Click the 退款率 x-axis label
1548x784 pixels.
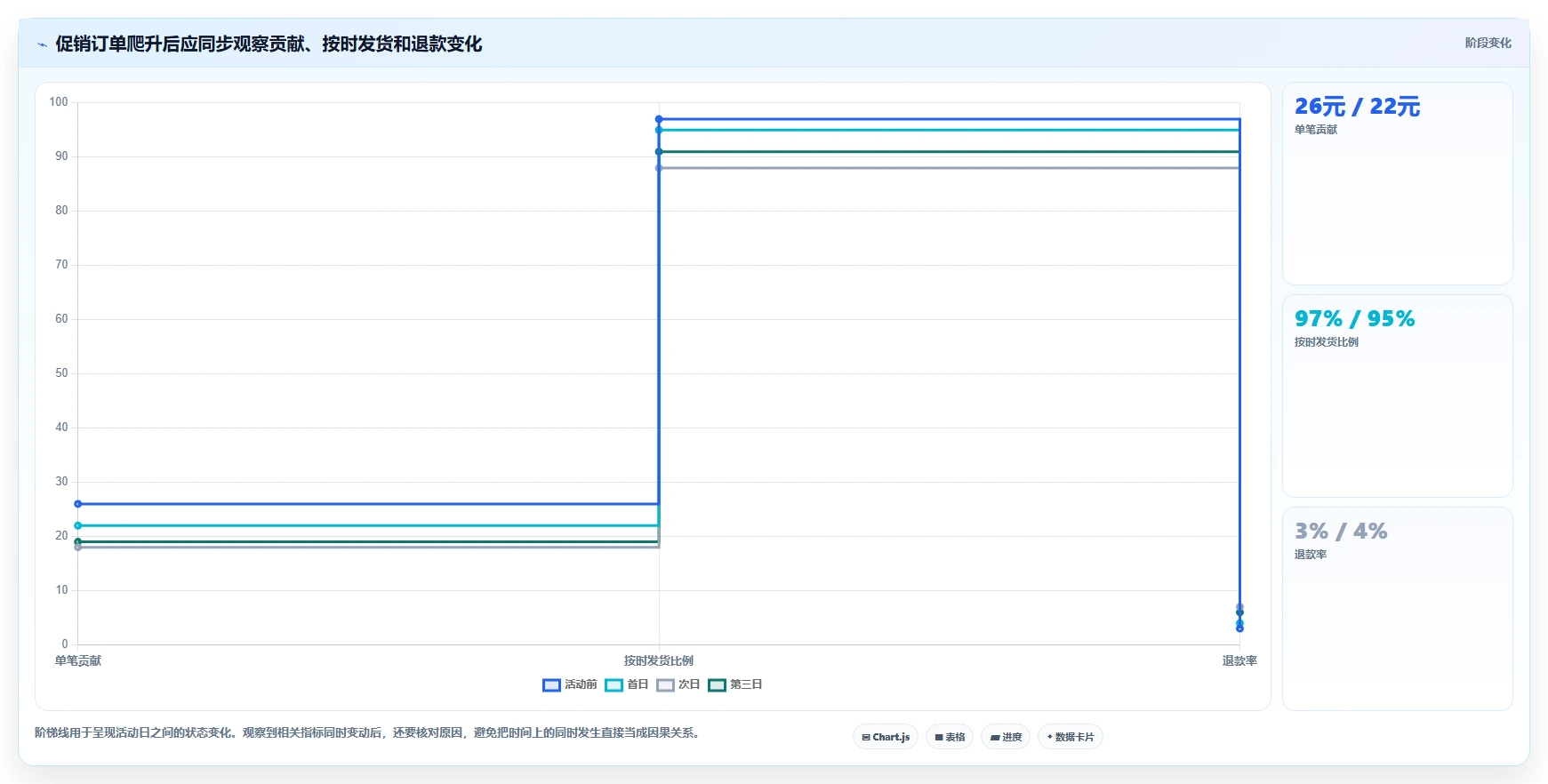[1239, 660]
